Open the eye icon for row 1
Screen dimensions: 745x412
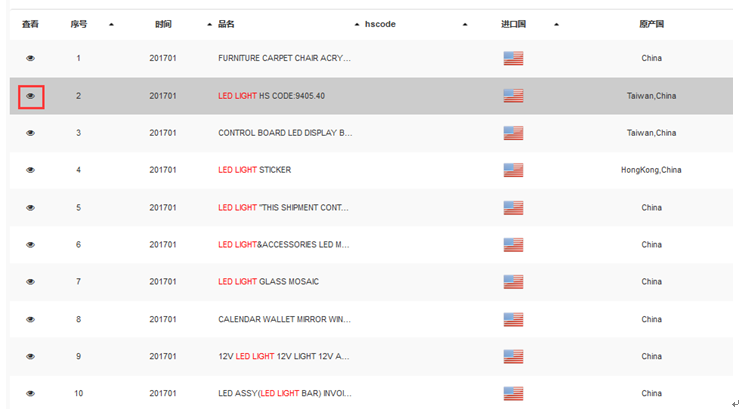click(x=30, y=58)
